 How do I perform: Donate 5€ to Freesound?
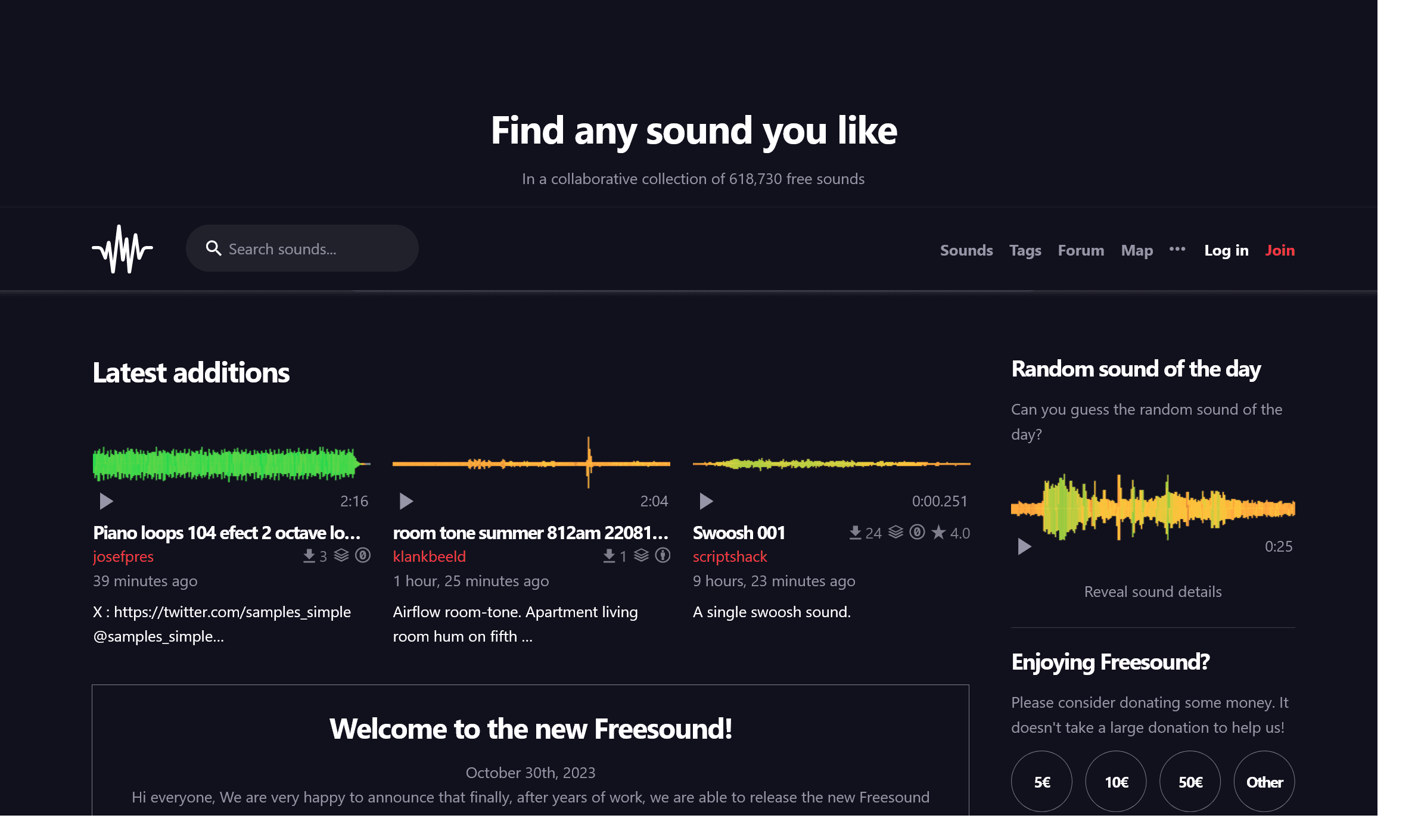1041,782
